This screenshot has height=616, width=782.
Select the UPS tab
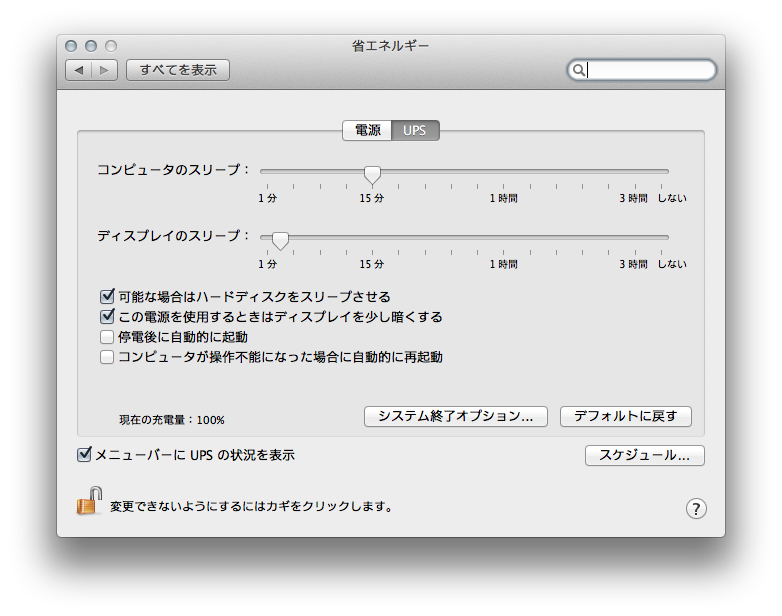coord(415,130)
